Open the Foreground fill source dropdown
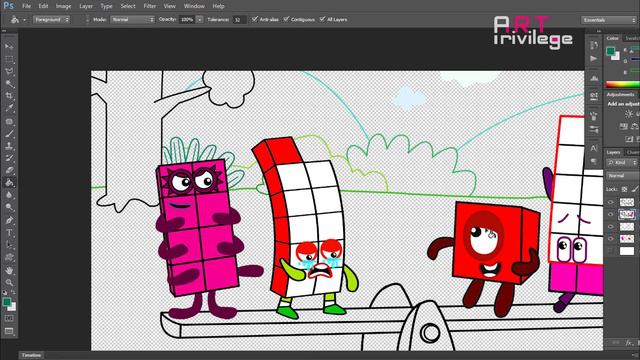Viewport: 640px width, 360px height. [51, 20]
